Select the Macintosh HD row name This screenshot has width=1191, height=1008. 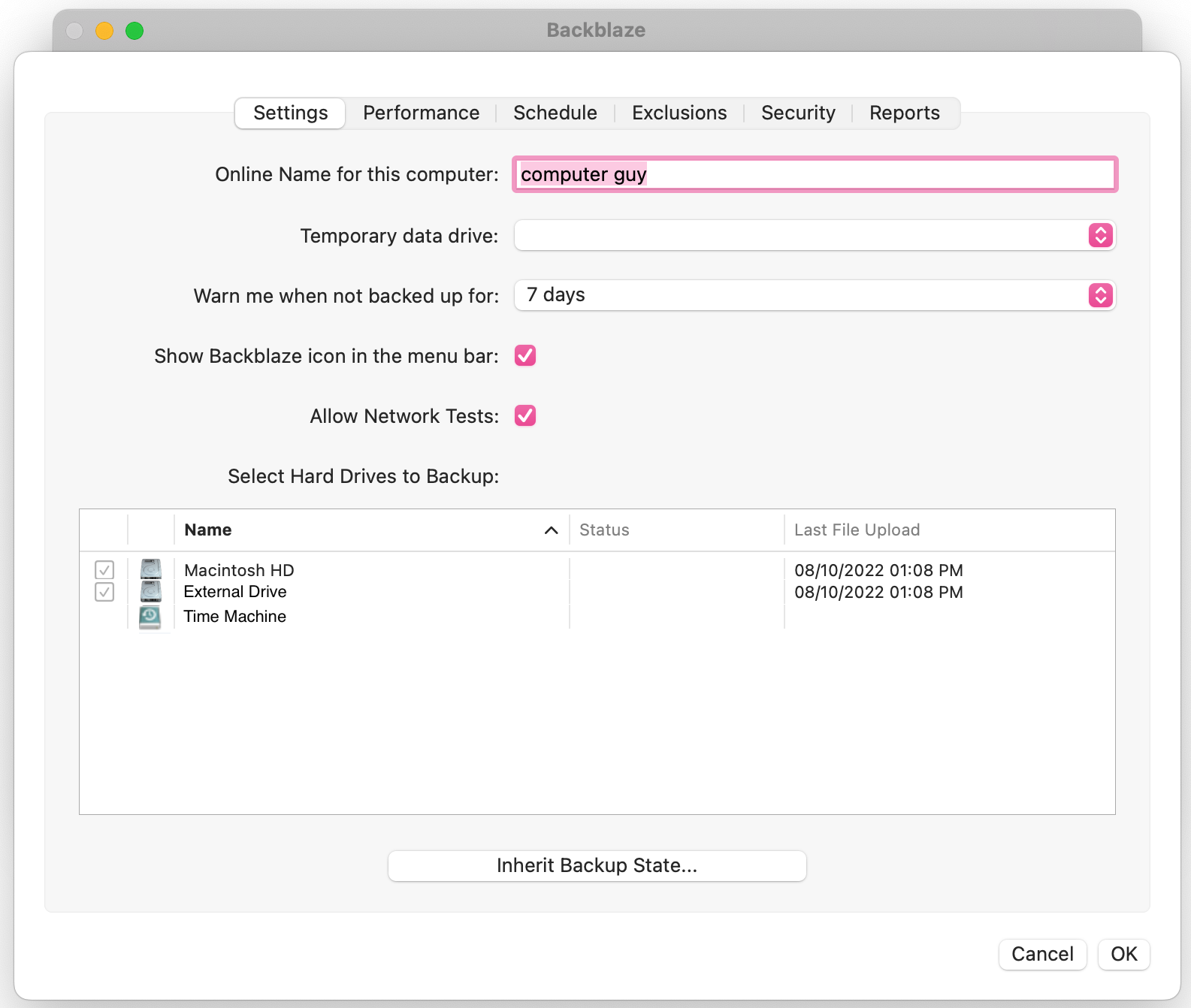(x=239, y=570)
